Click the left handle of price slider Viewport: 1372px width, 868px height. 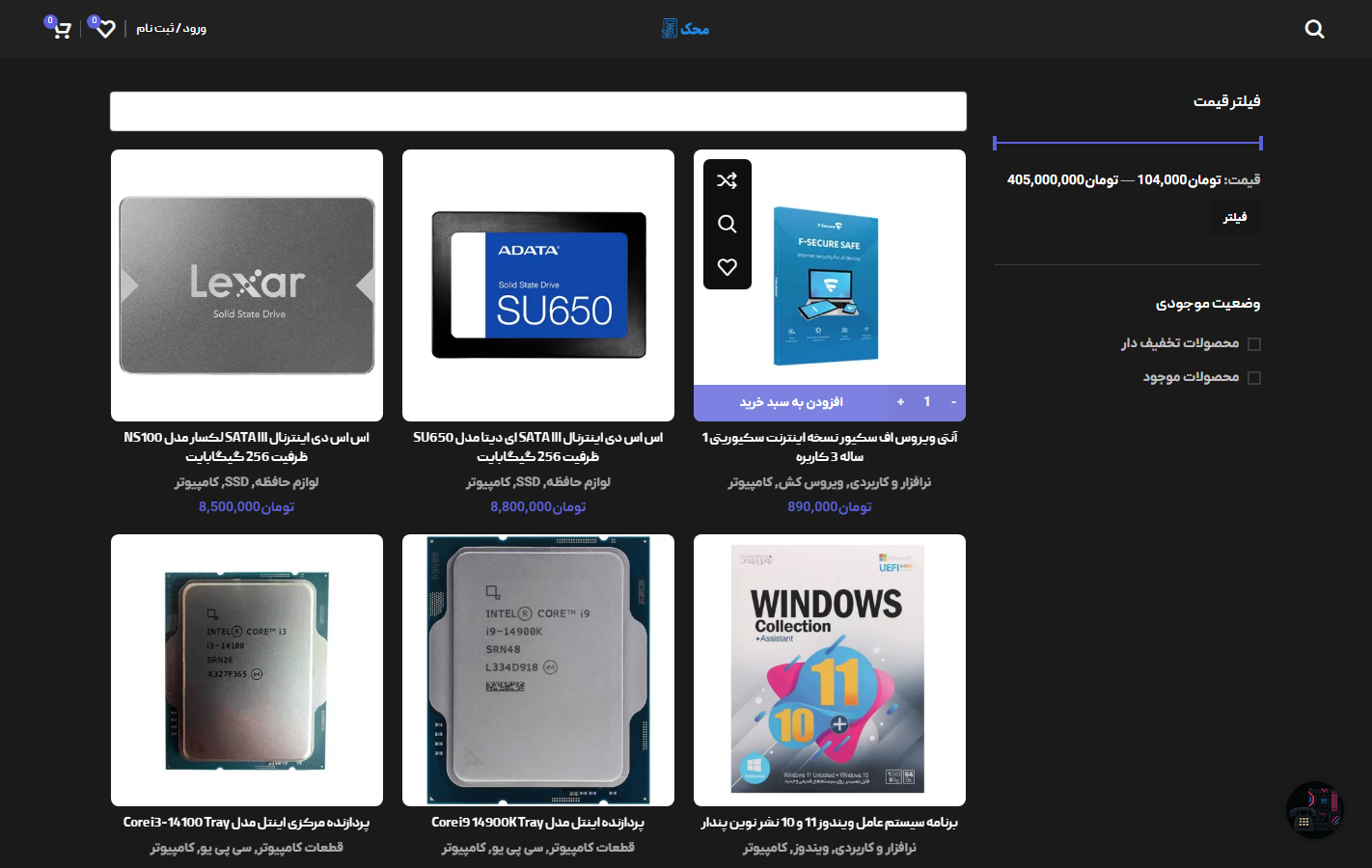[x=995, y=144]
